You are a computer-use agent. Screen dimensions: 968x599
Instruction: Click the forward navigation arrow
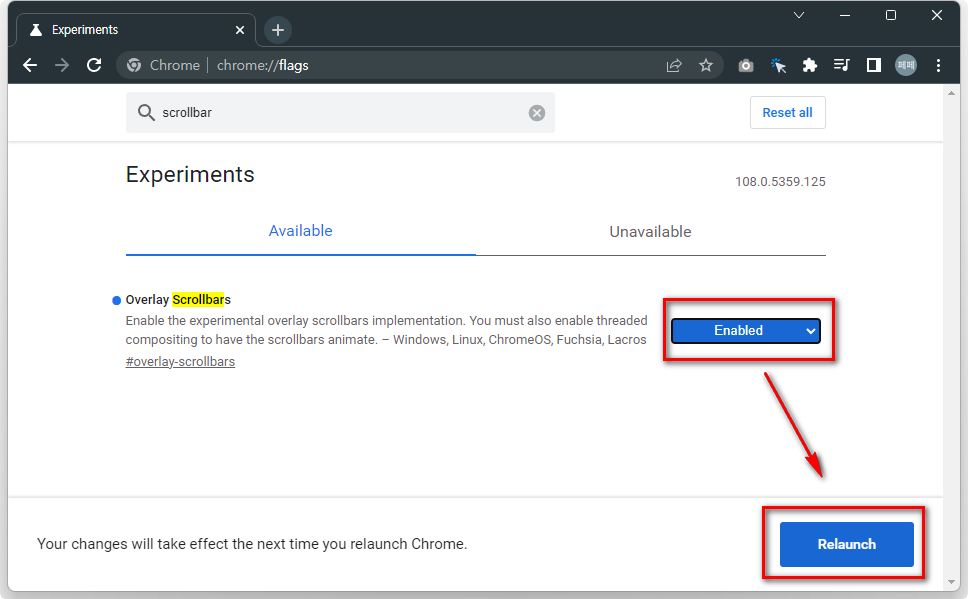tap(62, 65)
